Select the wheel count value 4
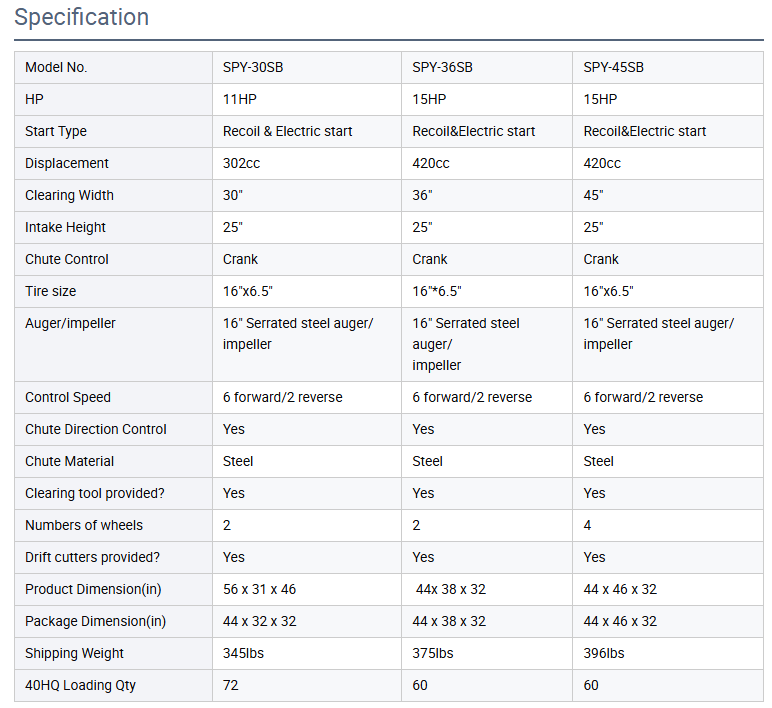Screen dimensions: 772x708 588,526
